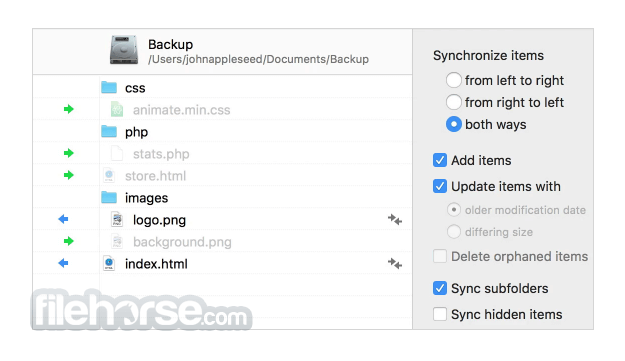Select 'from right to left' sync direction
The image size is (625, 361).
[x=454, y=102]
